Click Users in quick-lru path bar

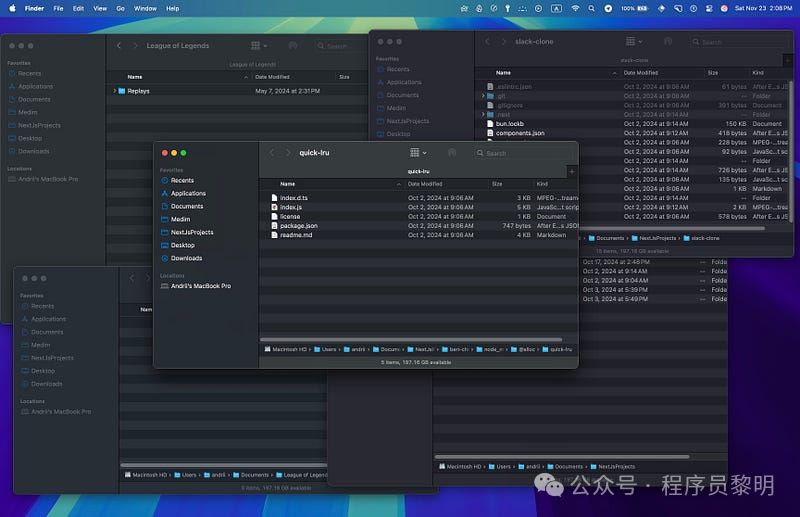click(x=329, y=349)
